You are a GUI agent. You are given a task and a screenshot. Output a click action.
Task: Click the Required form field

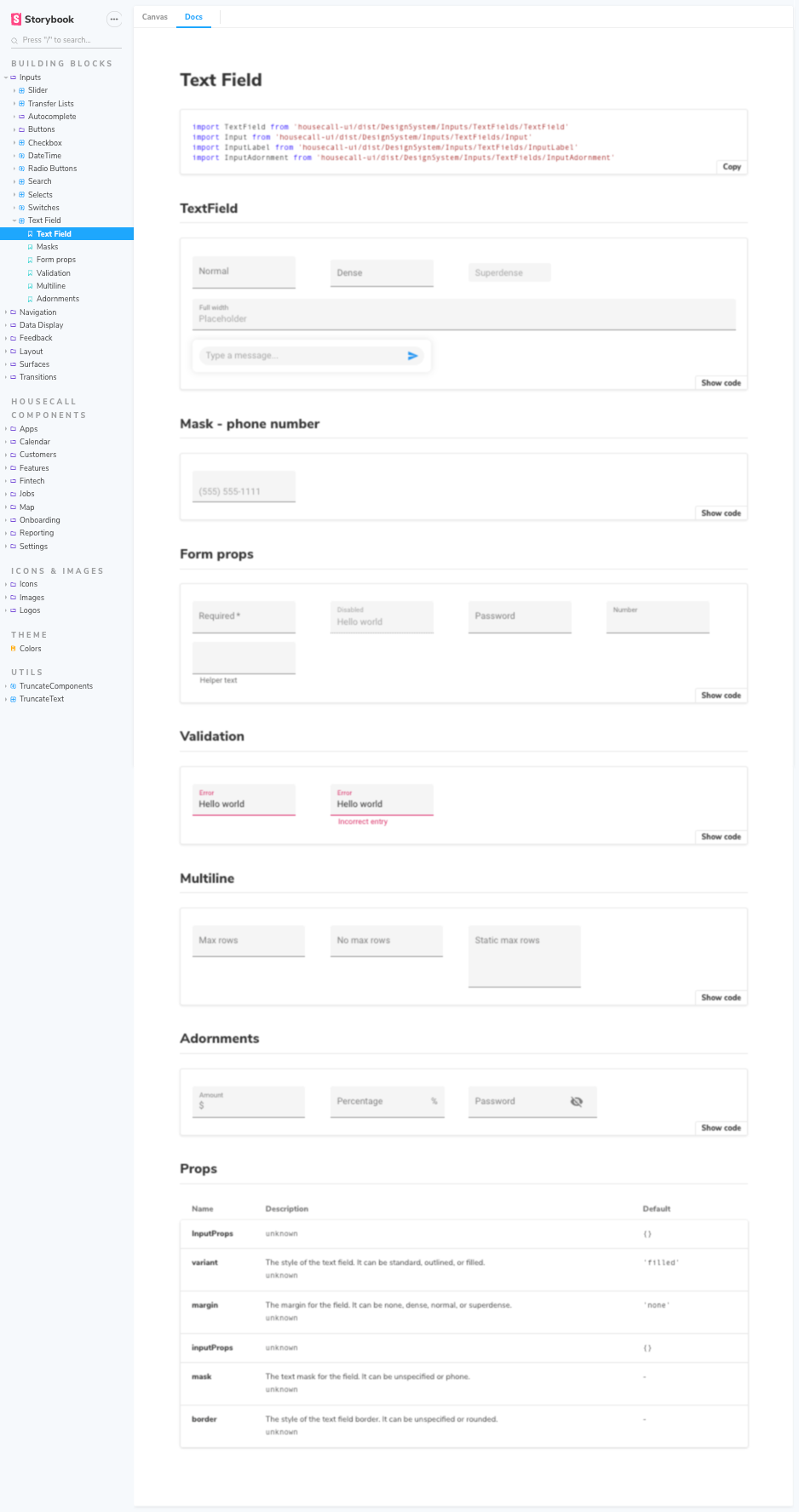[244, 617]
